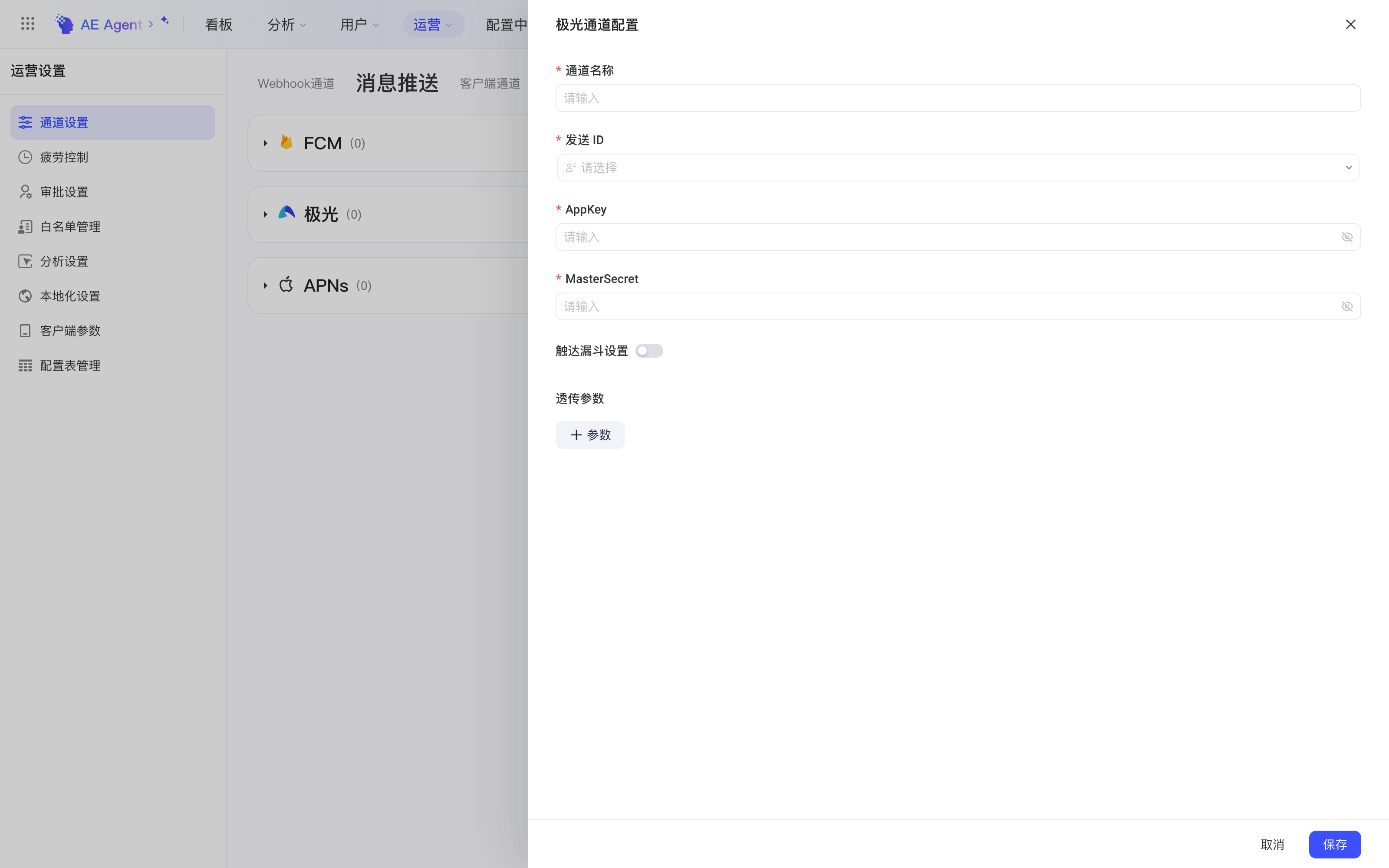This screenshot has height=868, width=1389.
Task: Switch to the 客户端通道 tab
Action: pos(490,84)
